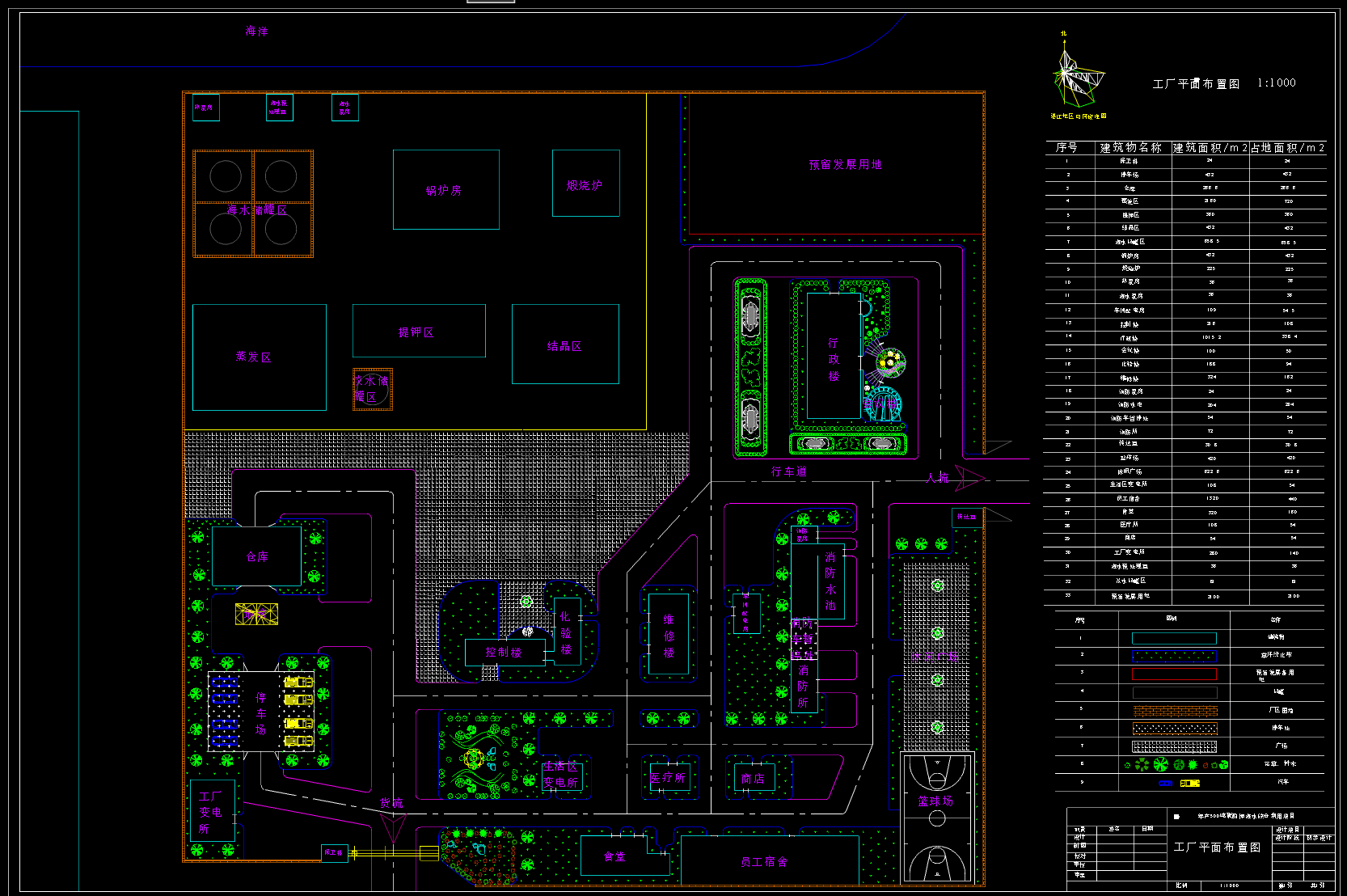Select the 工厂平面布置图 title beside the wind rose

click(1196, 84)
